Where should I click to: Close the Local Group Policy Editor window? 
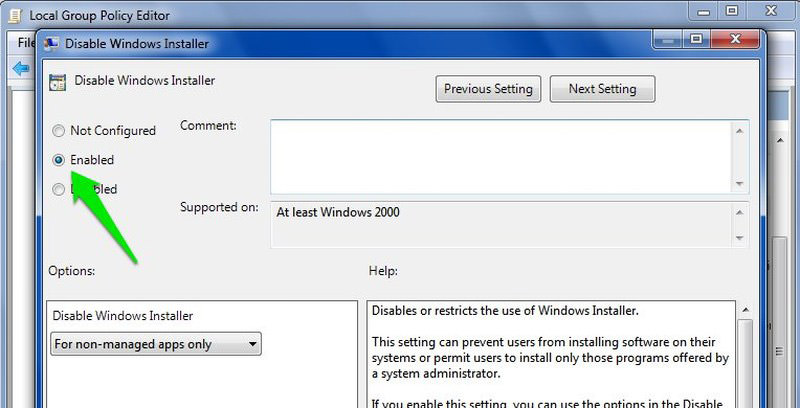coord(771,11)
